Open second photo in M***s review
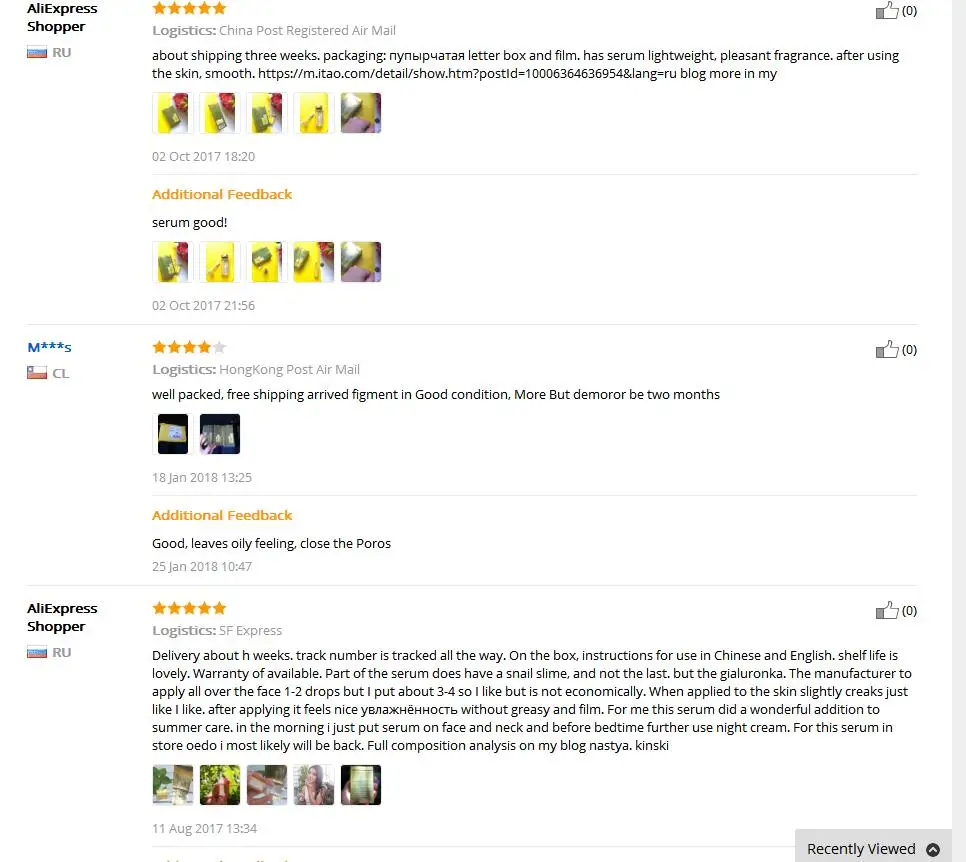 point(220,434)
